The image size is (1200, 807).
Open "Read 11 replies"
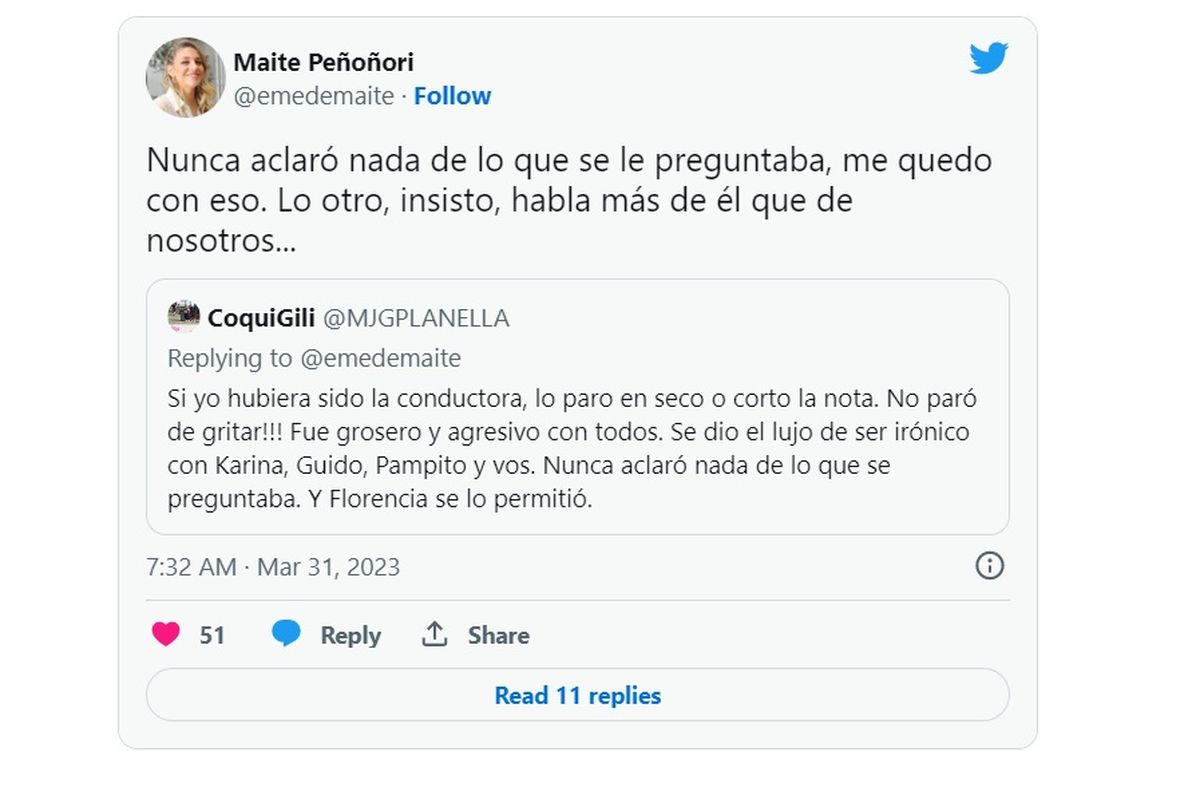point(578,695)
